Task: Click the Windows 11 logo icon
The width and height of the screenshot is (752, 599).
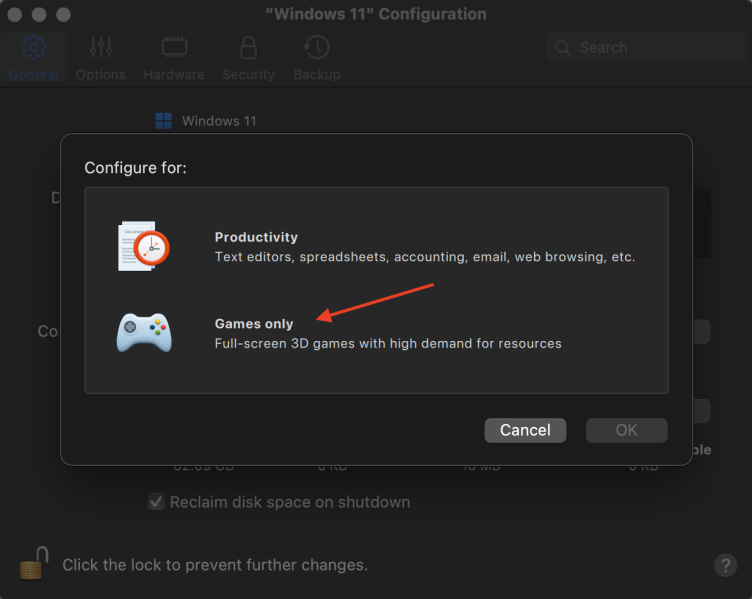Action: (x=164, y=121)
